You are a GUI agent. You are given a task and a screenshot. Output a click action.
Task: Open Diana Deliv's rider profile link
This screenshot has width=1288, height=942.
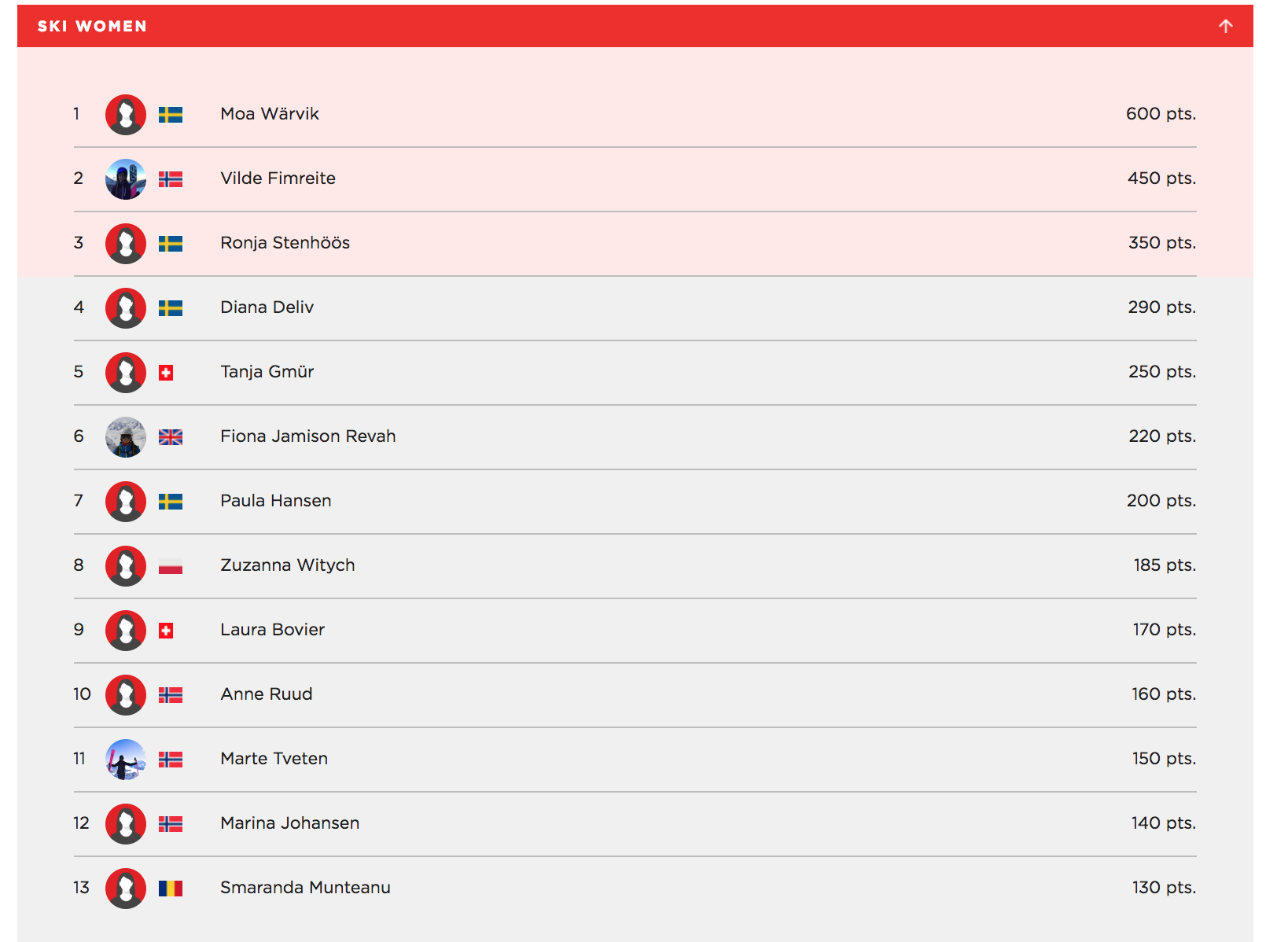pyautogui.click(x=267, y=307)
